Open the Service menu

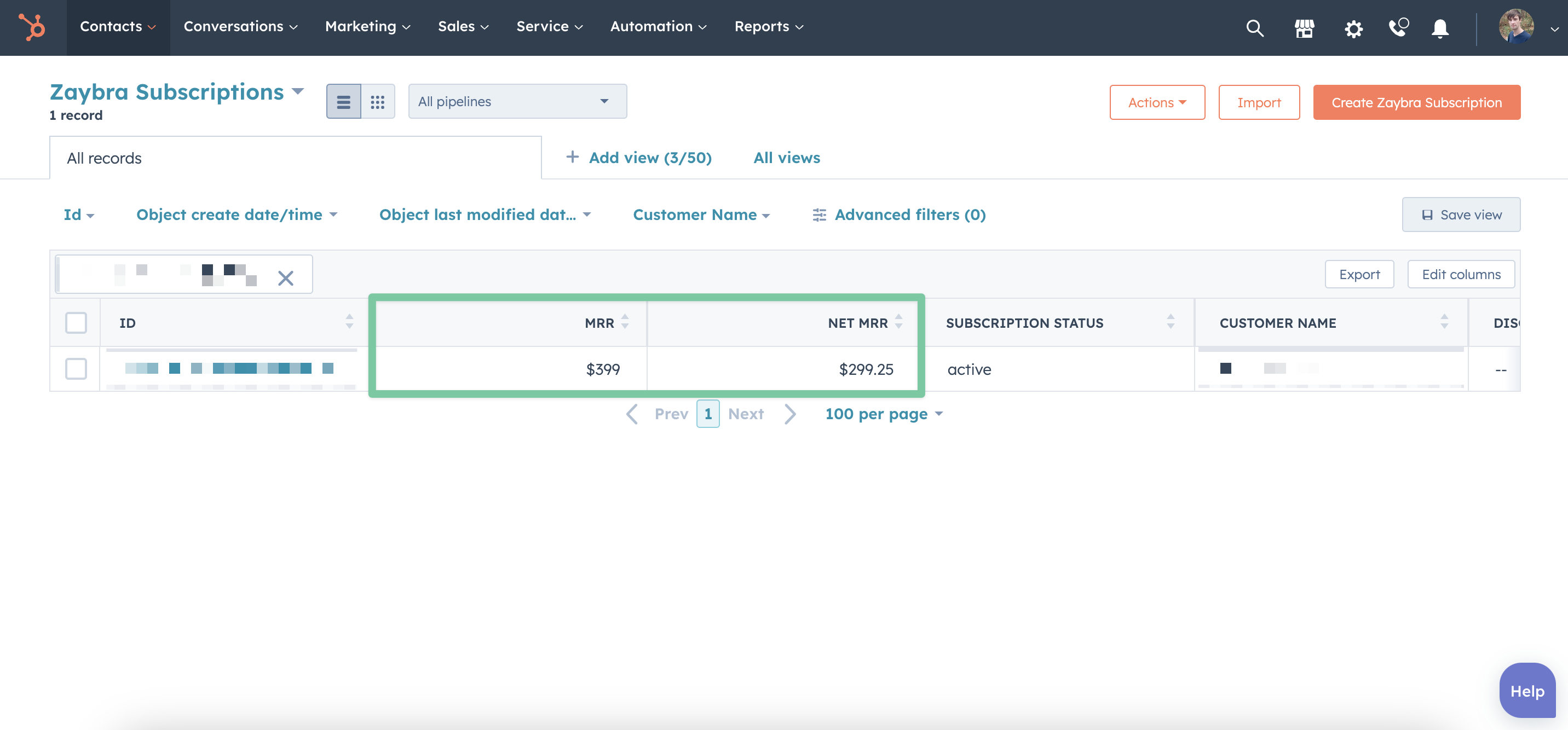[550, 27]
